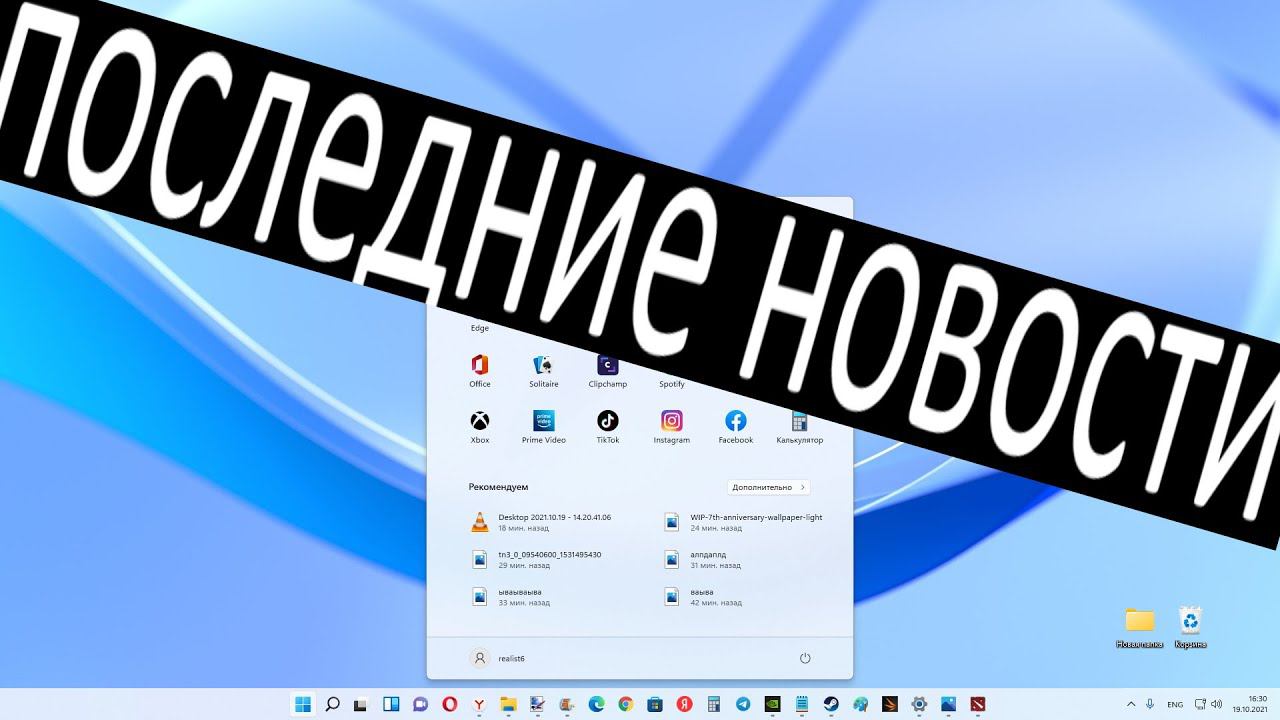This screenshot has width=1280, height=720.
Task: Open recommended file WIP-7th-anniversary-wallpaper-light
Action: tap(746, 522)
